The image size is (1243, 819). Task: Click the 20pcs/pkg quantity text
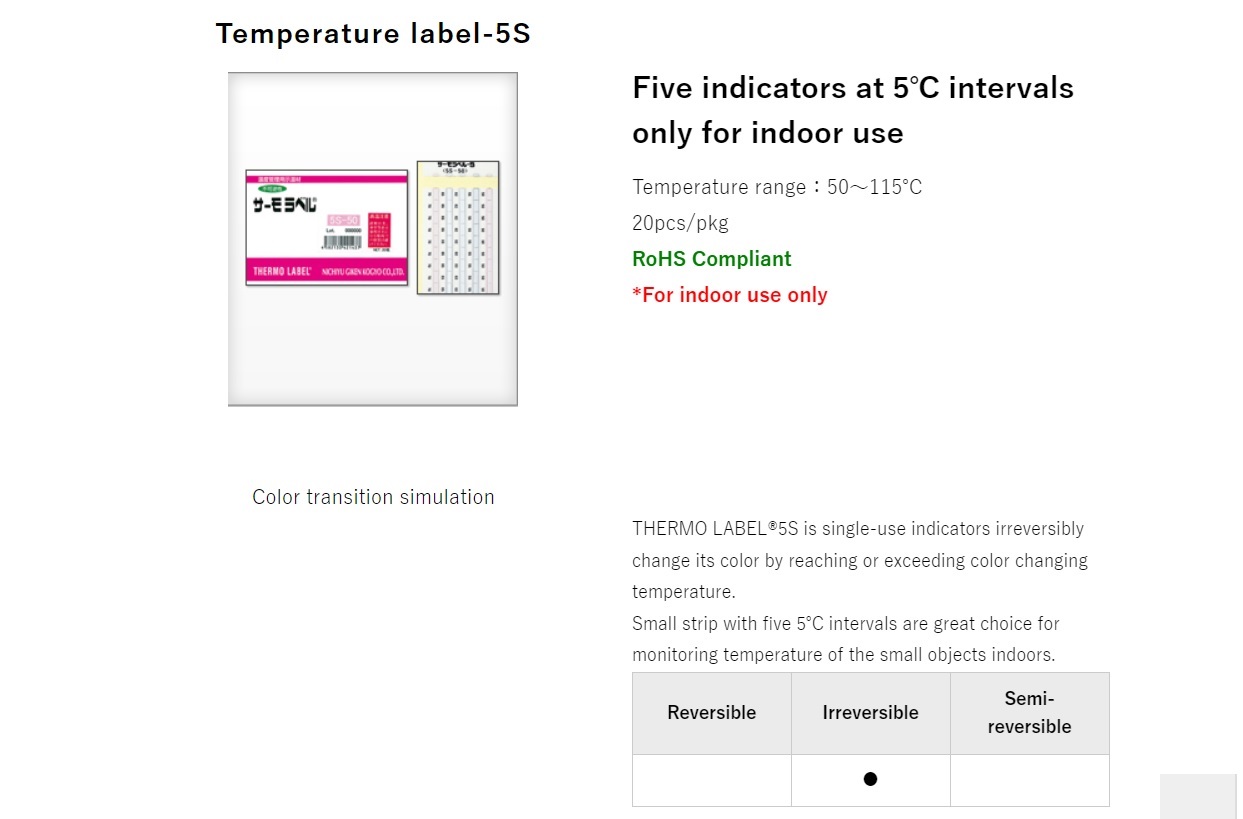[680, 223]
